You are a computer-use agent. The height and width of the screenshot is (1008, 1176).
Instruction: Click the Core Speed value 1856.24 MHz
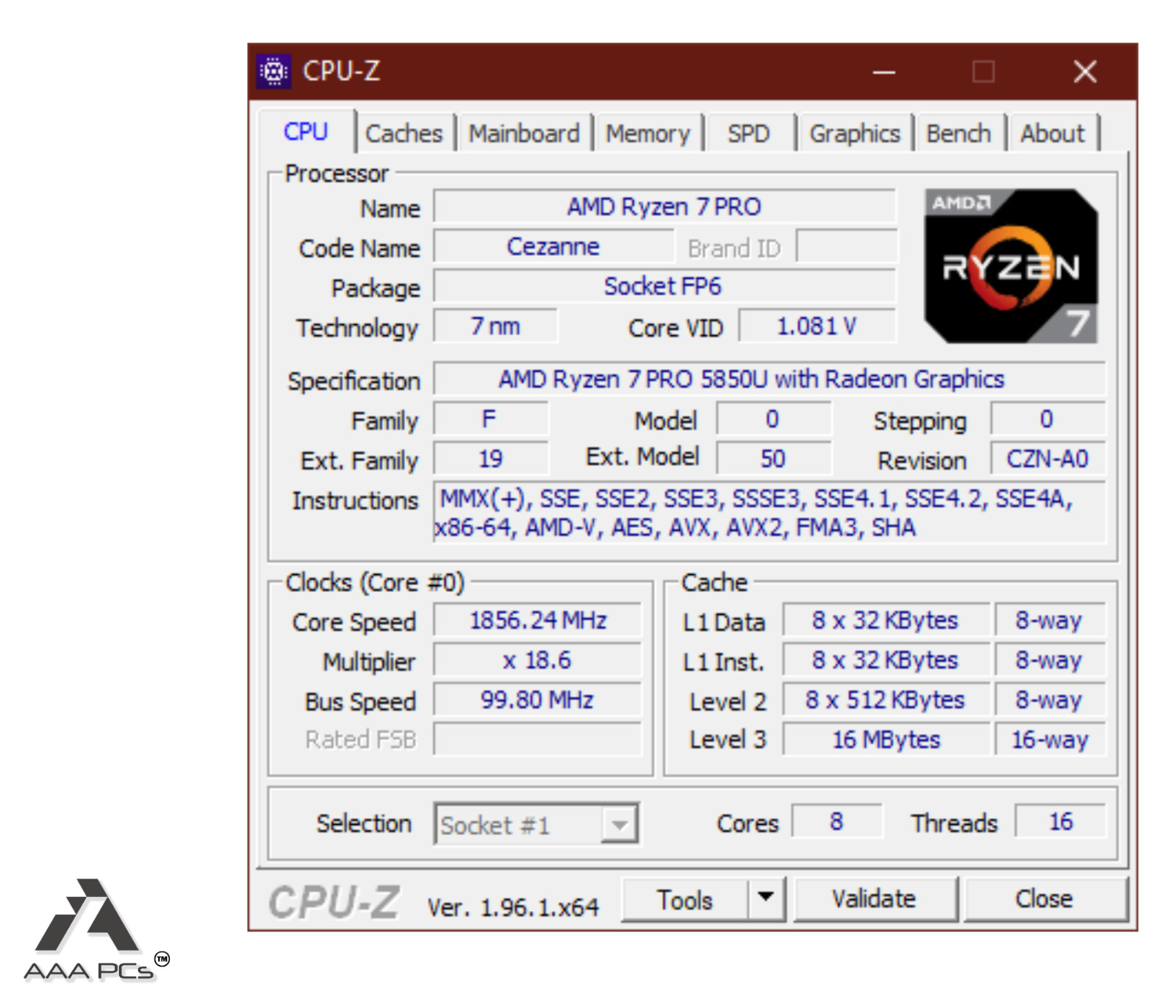pos(537,621)
